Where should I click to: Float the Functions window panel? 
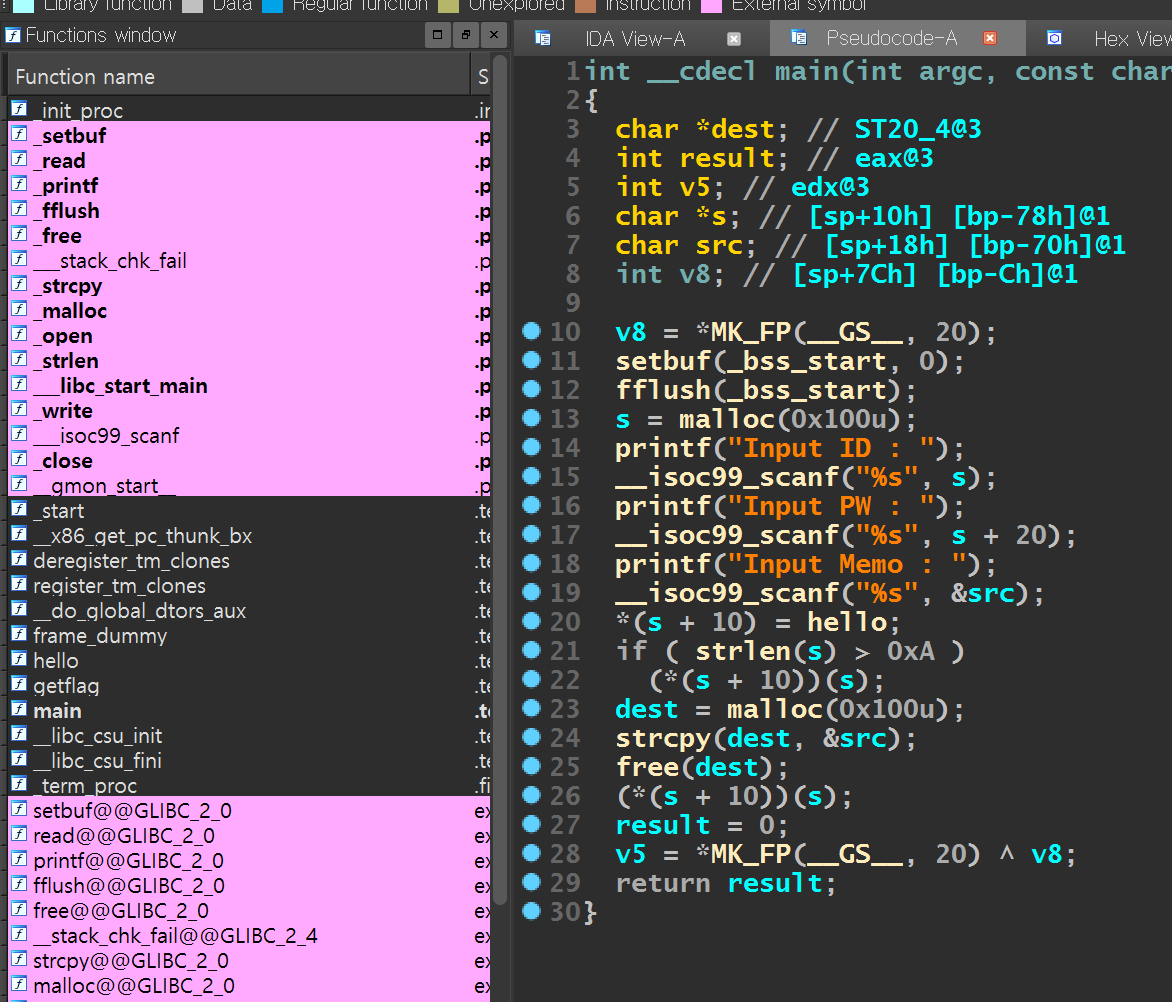(466, 36)
